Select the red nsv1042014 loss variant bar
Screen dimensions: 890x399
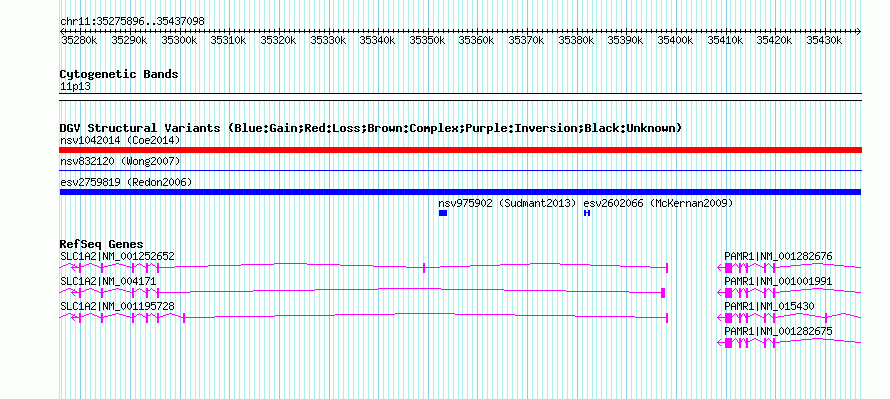(460, 150)
